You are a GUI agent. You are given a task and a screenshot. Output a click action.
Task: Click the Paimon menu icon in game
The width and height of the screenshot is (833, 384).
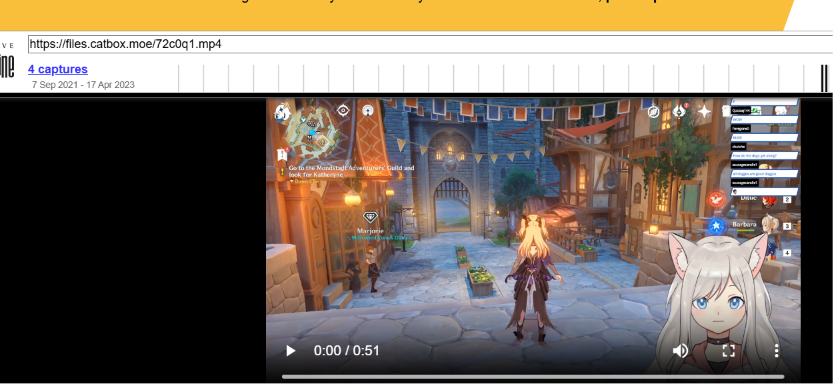tap(283, 112)
